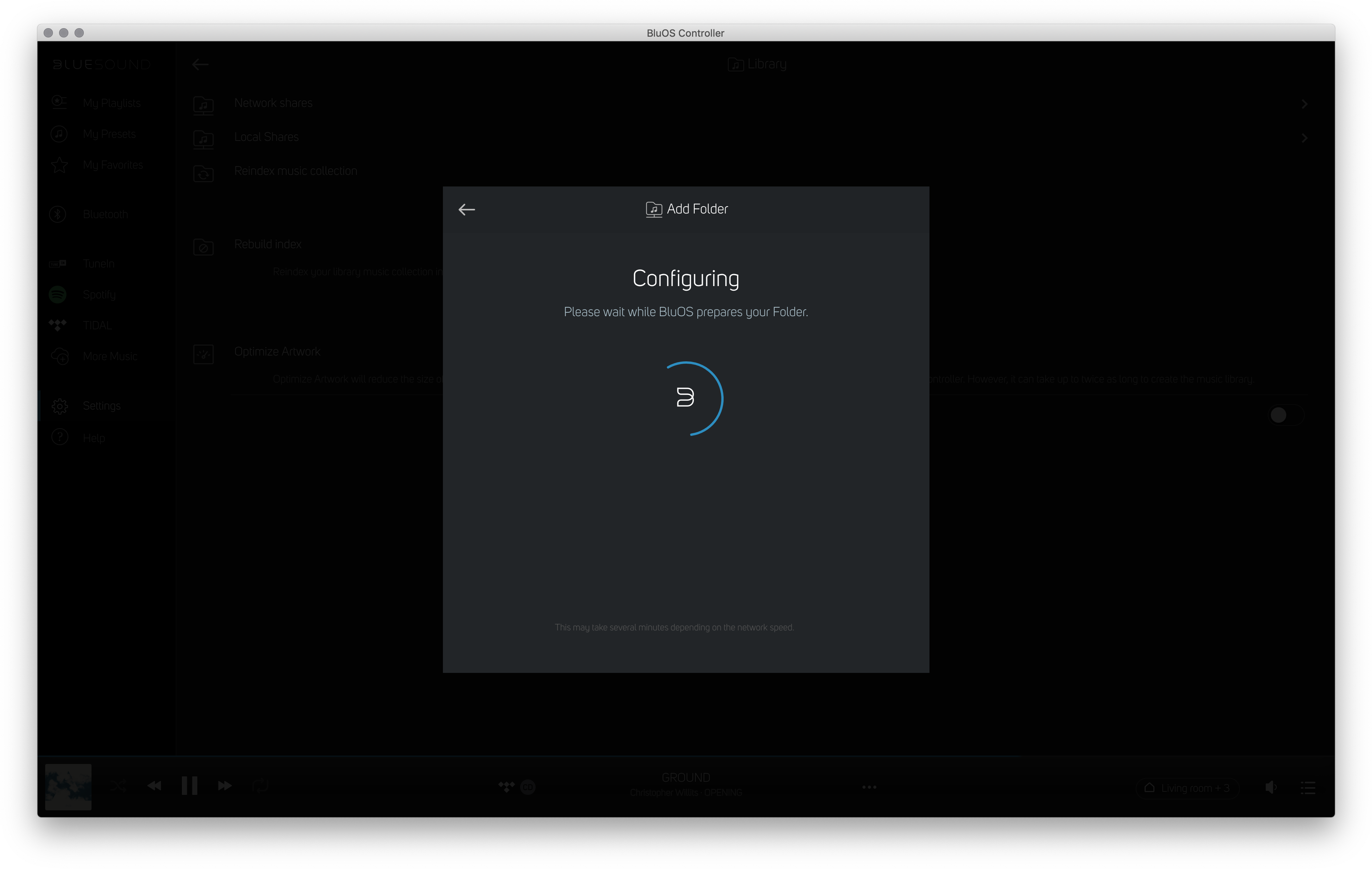Click the Settings gear icon
Viewport: 1372px width, 869px height.
tap(59, 406)
